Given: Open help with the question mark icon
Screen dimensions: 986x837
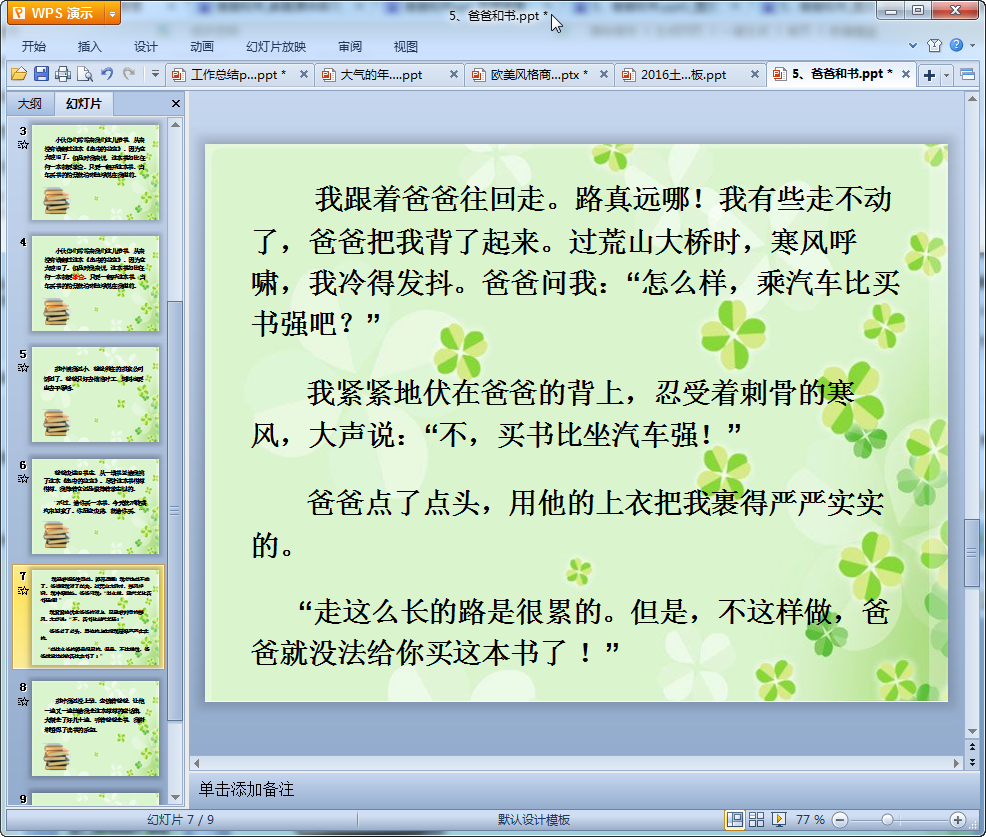Looking at the screenshot, I should (956, 45).
